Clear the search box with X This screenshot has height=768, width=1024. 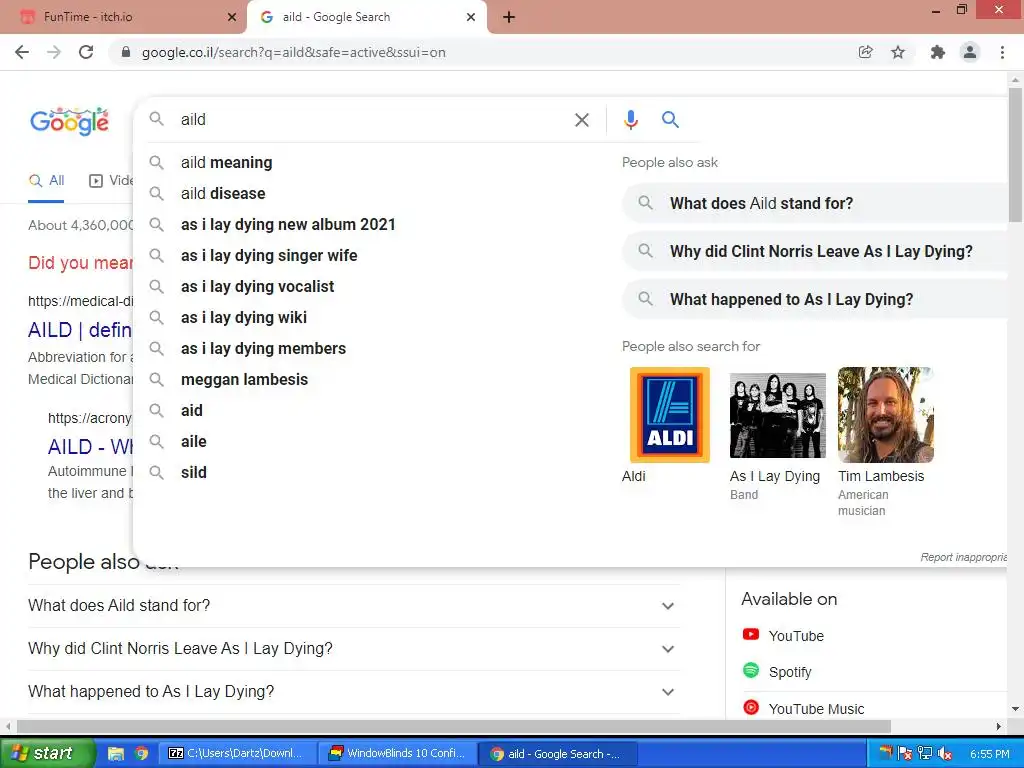pos(581,120)
